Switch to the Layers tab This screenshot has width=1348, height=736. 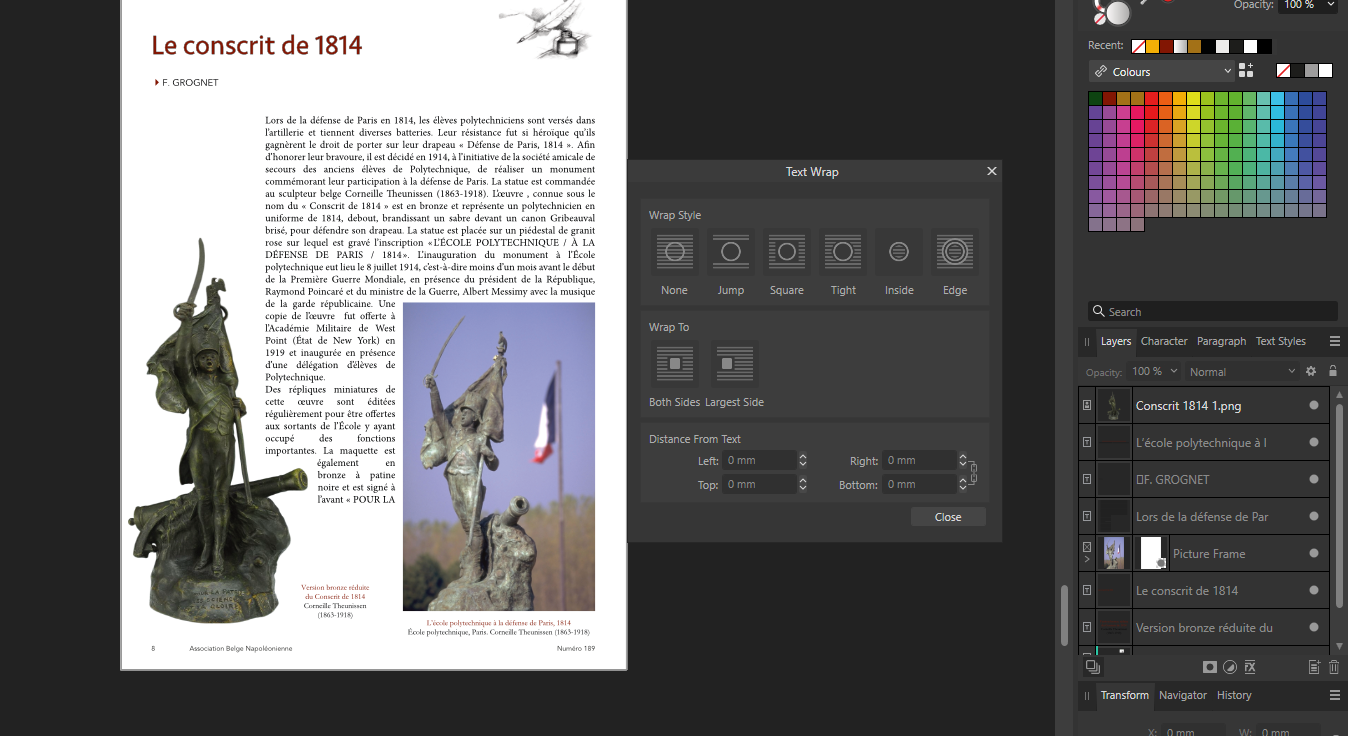(x=1116, y=341)
